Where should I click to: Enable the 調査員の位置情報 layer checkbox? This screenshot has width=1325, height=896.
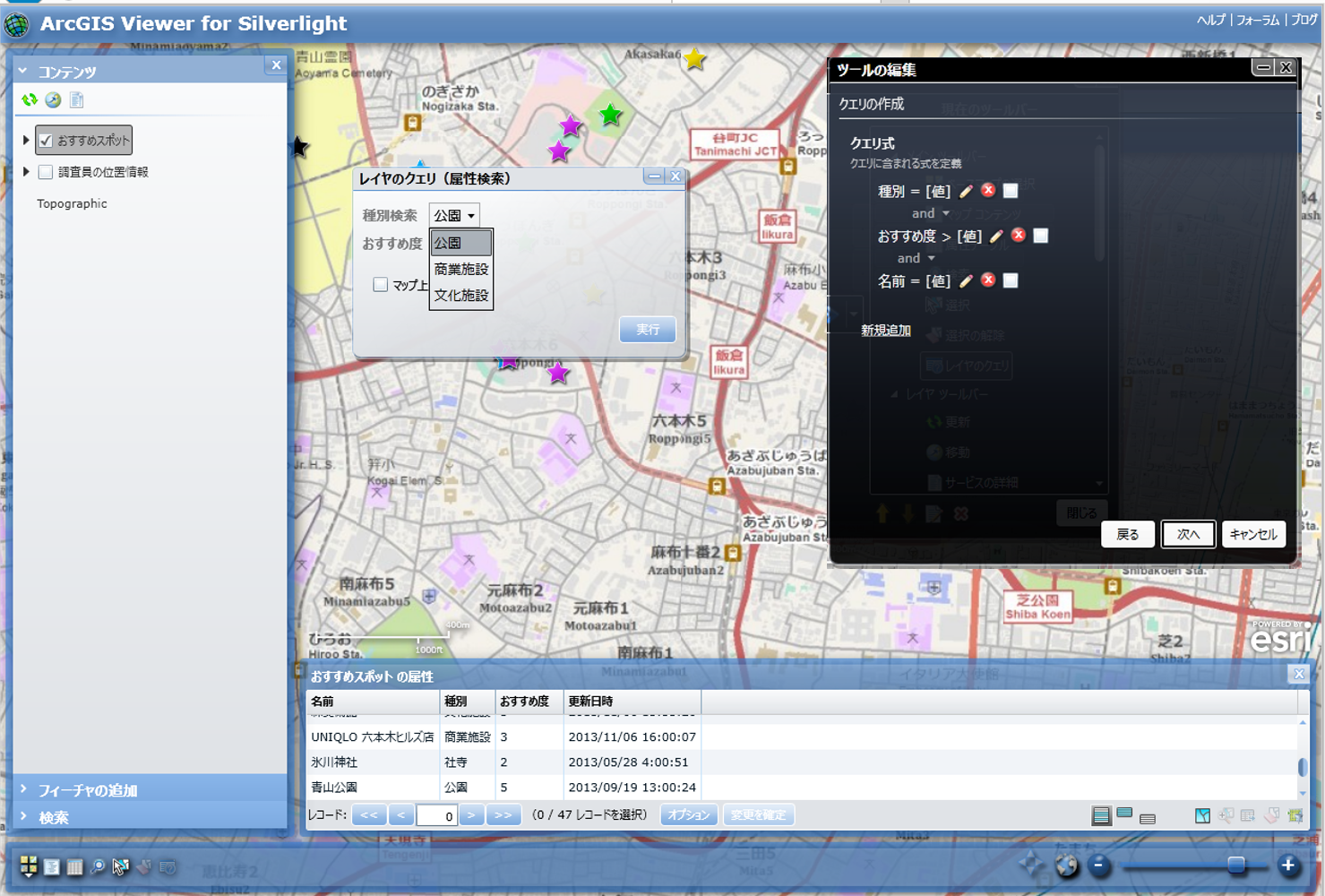46,172
